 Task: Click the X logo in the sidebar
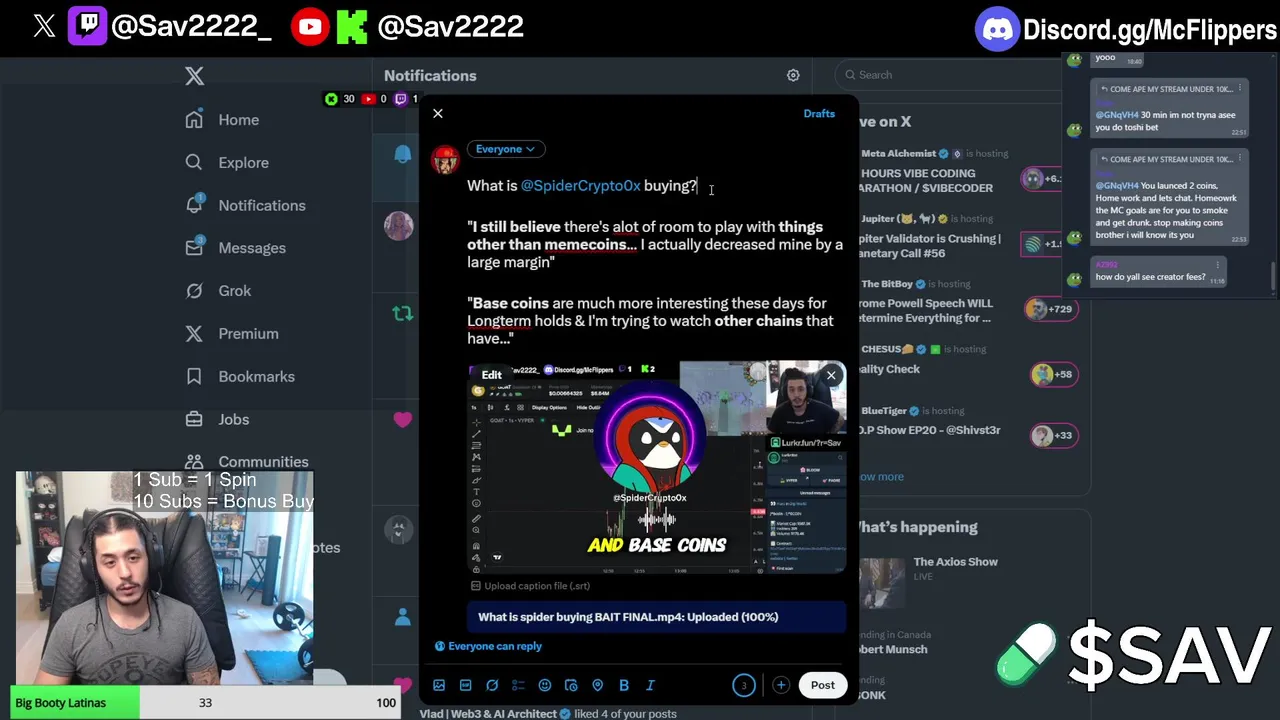pyautogui.click(x=195, y=76)
